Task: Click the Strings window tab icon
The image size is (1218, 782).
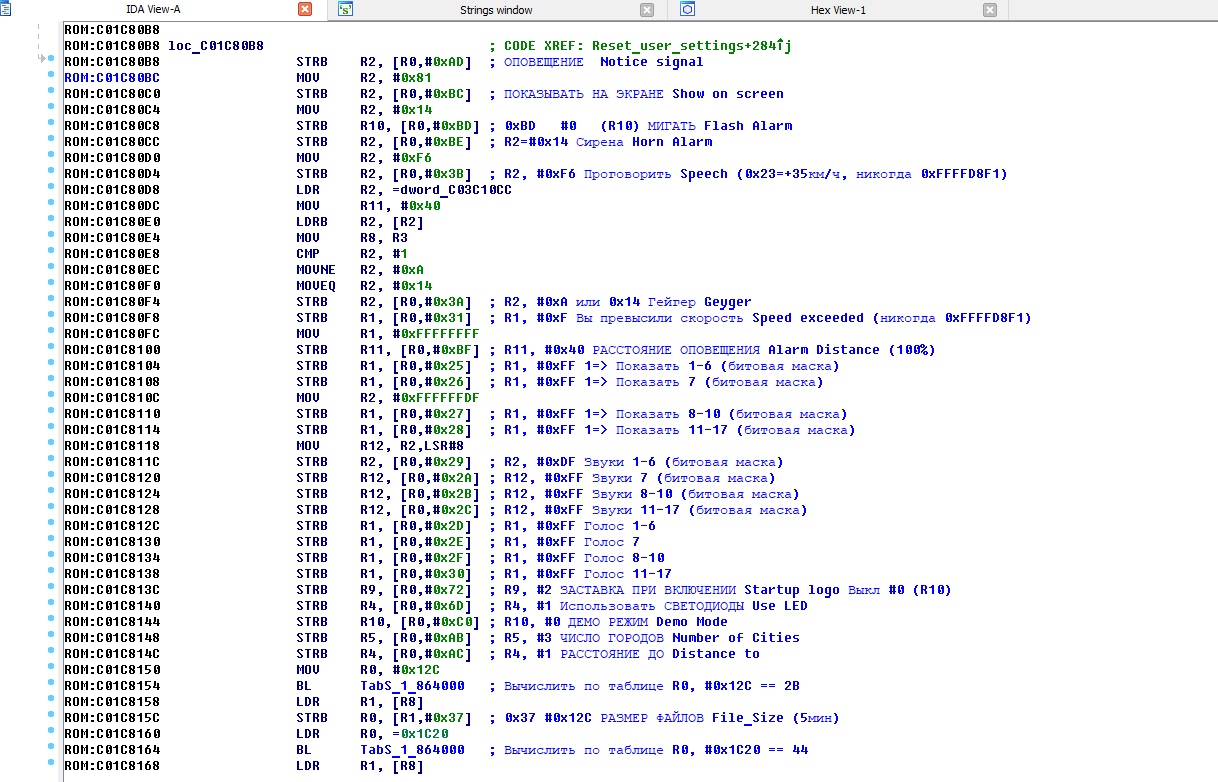Action: (x=346, y=10)
